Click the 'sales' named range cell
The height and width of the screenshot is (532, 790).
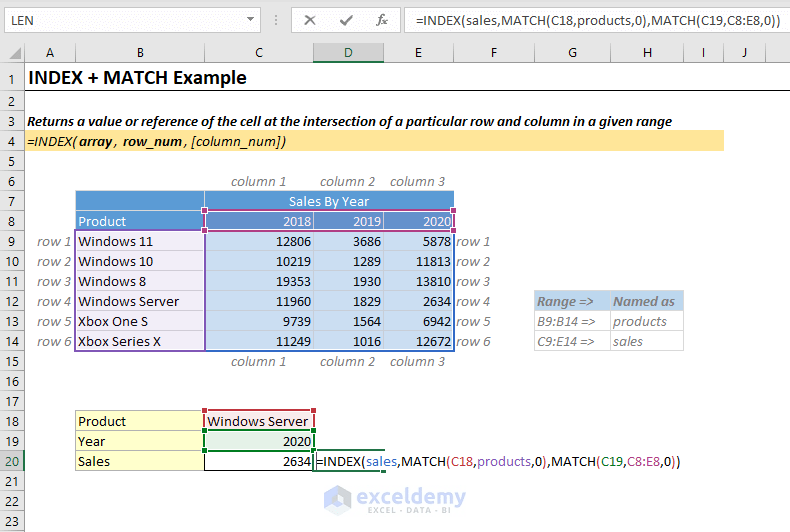(647, 341)
